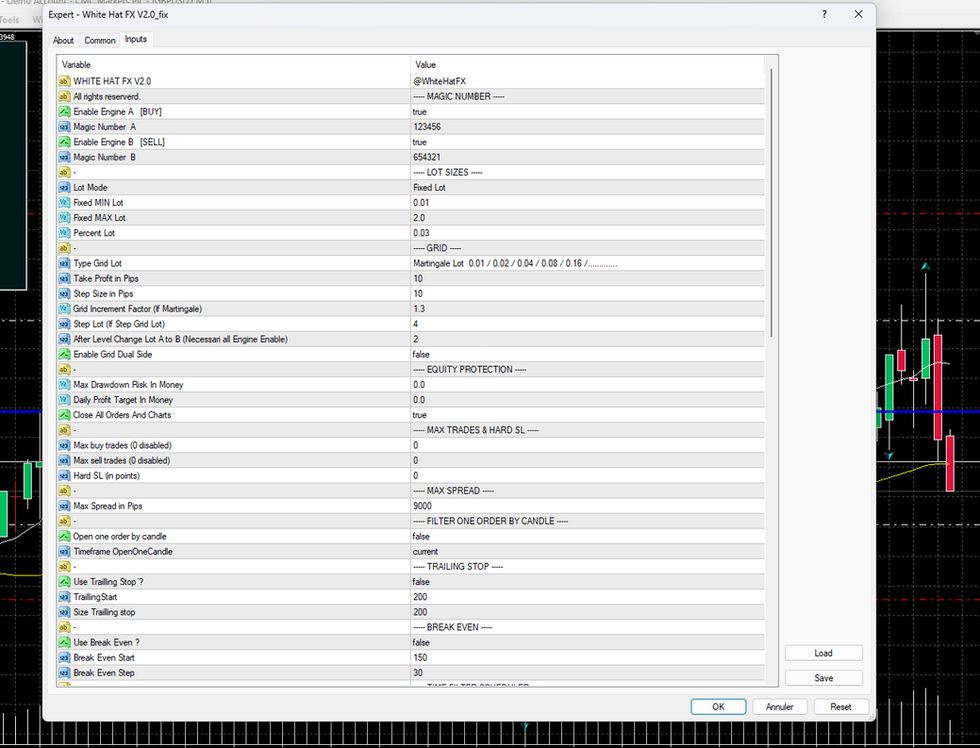This screenshot has height=748, width=980.
Task: Click the Value column header
Action: pyautogui.click(x=588, y=65)
